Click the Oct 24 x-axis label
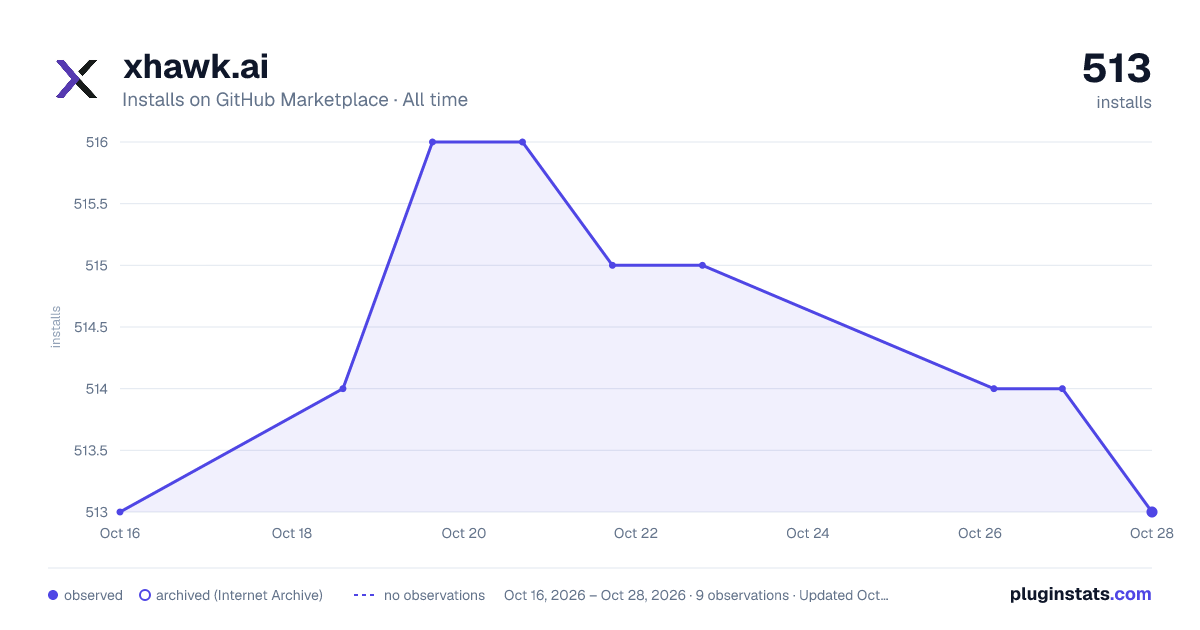The width and height of the screenshot is (1200, 630). coord(808,533)
